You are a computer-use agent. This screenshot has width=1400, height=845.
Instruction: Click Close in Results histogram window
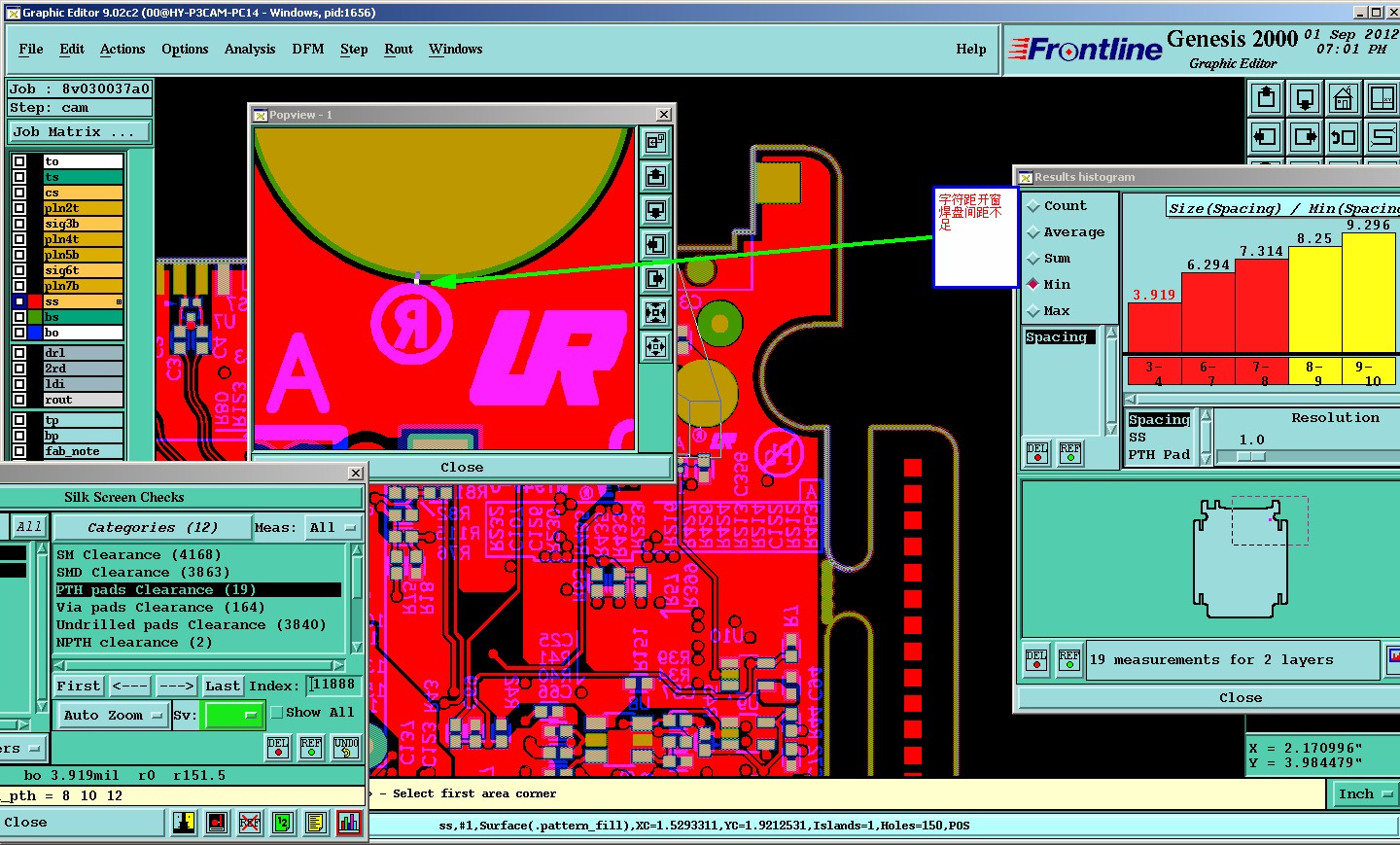[x=1241, y=698]
